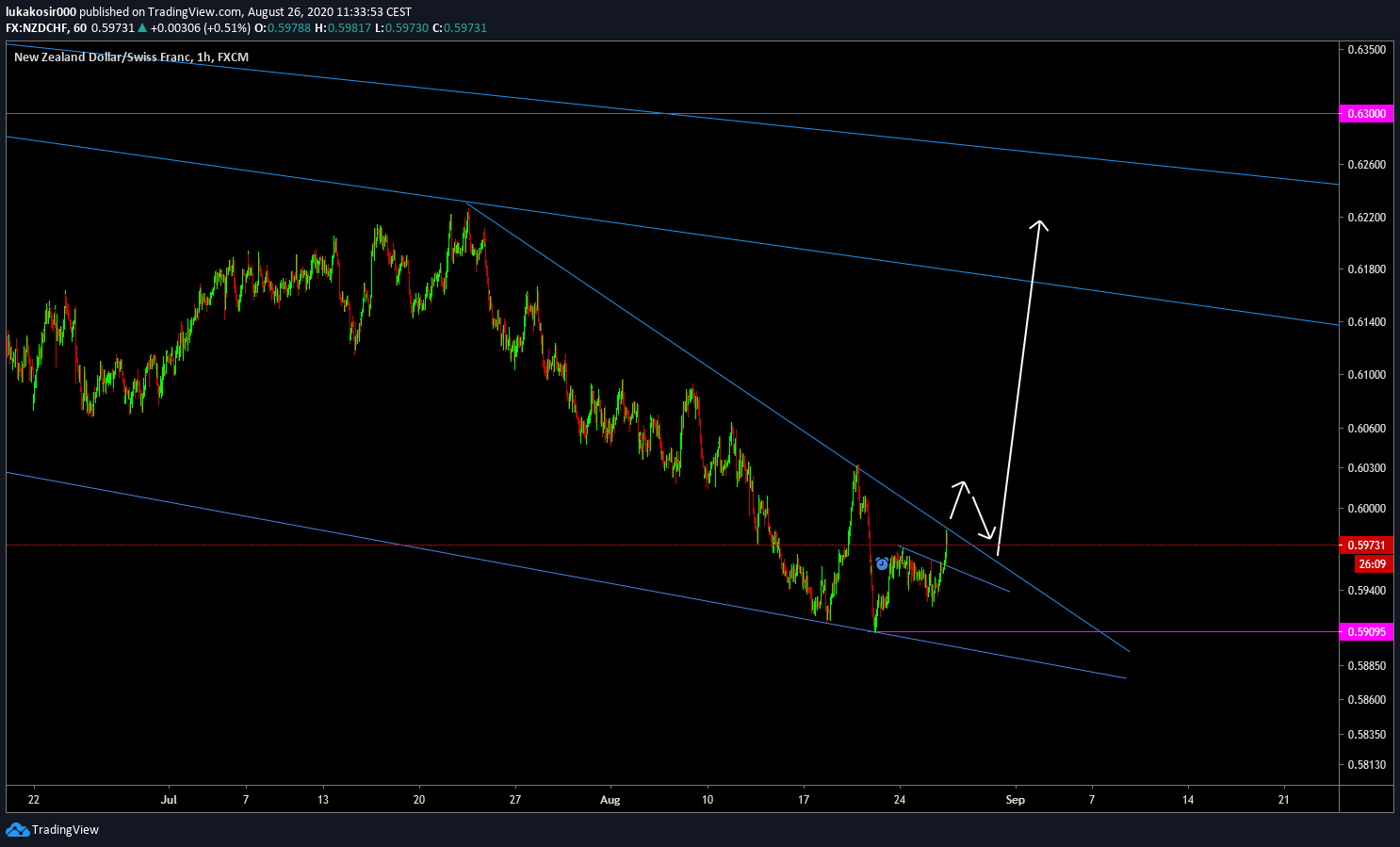Click the 0.60300 price axis label
Viewport: 1400px width, 847px height.
coord(1366,468)
